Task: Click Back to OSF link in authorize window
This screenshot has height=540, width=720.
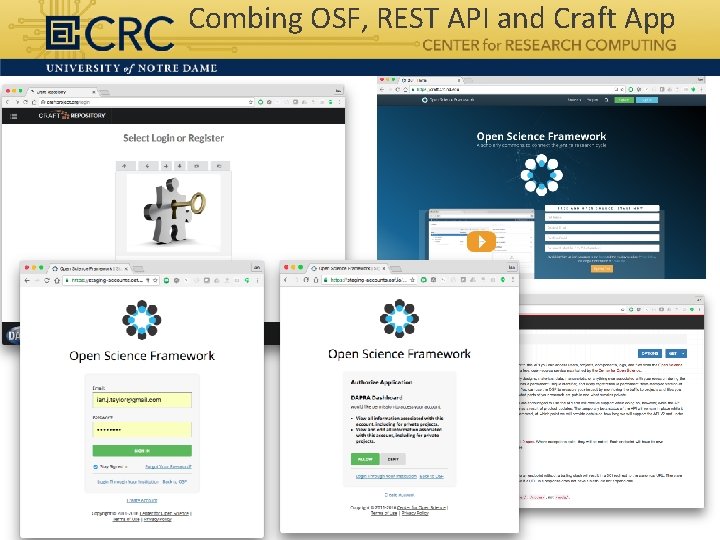Action: click(432, 476)
